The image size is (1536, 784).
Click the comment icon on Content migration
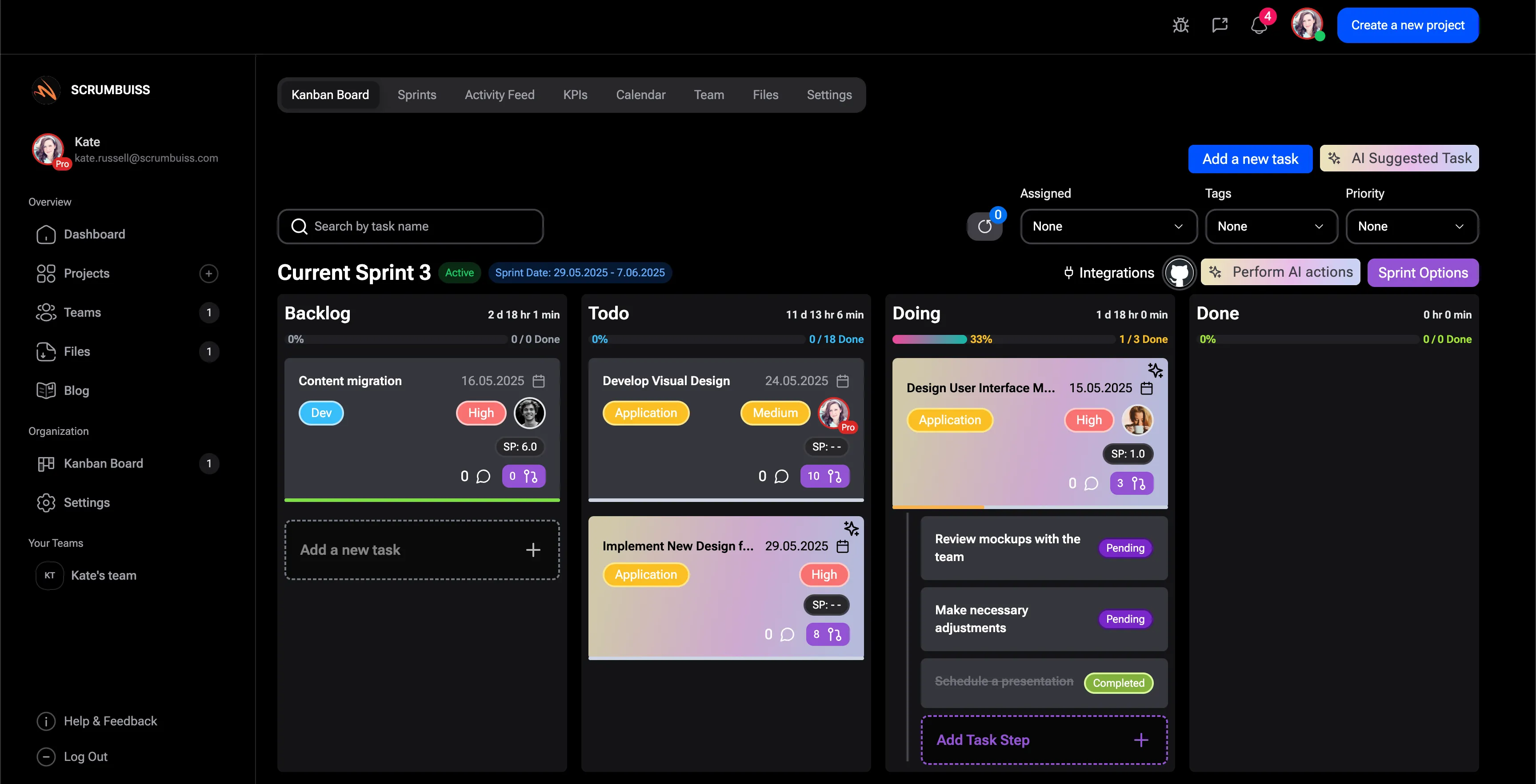(x=483, y=476)
